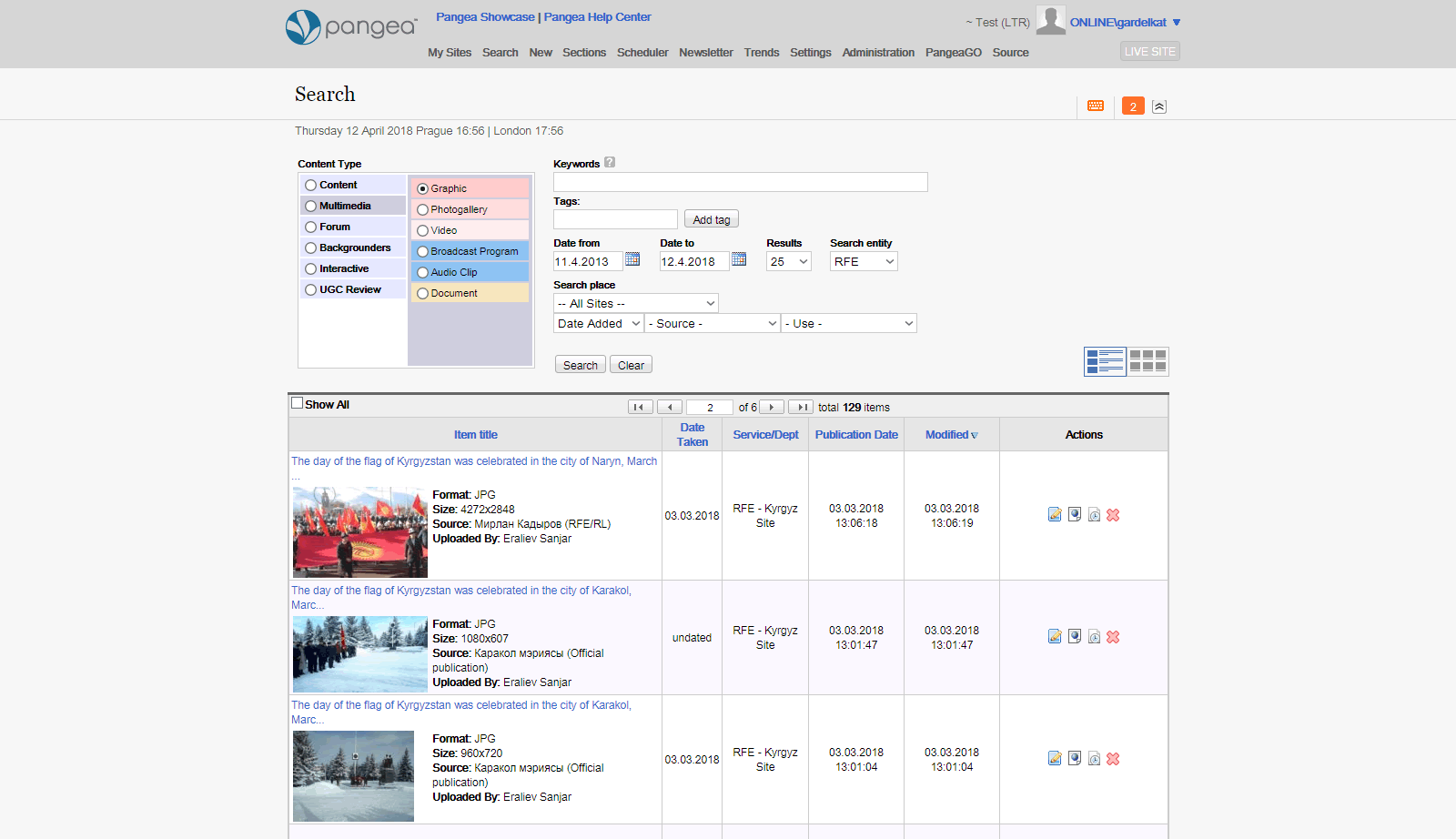Select the Multimedia content type
The width and height of the screenshot is (1456, 839).
311,207
